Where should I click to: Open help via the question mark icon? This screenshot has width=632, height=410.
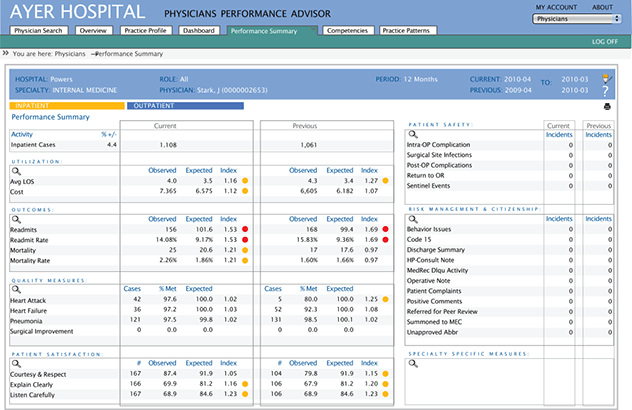tap(606, 91)
